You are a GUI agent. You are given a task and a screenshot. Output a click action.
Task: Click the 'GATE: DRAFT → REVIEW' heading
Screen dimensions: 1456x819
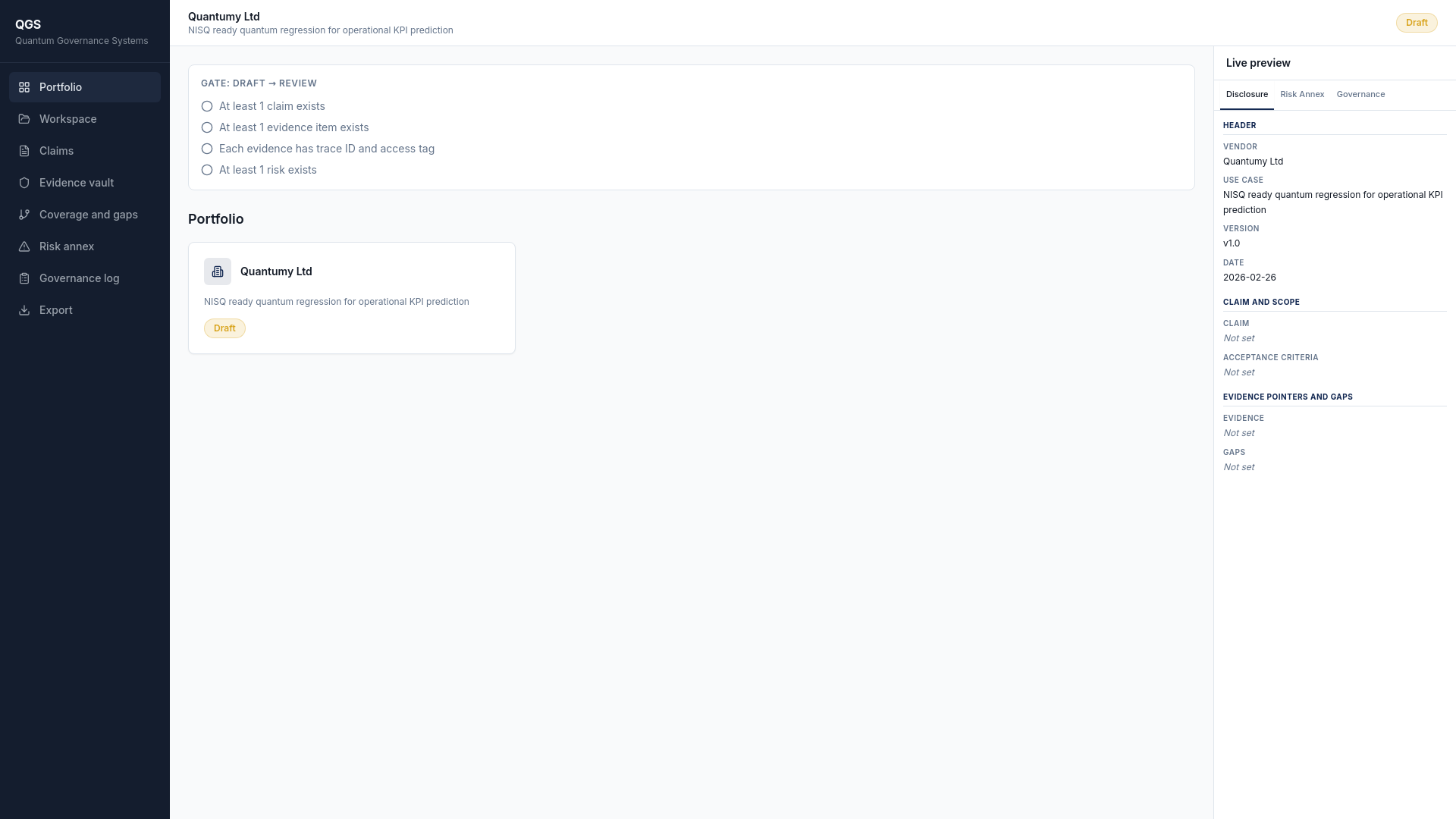(259, 83)
